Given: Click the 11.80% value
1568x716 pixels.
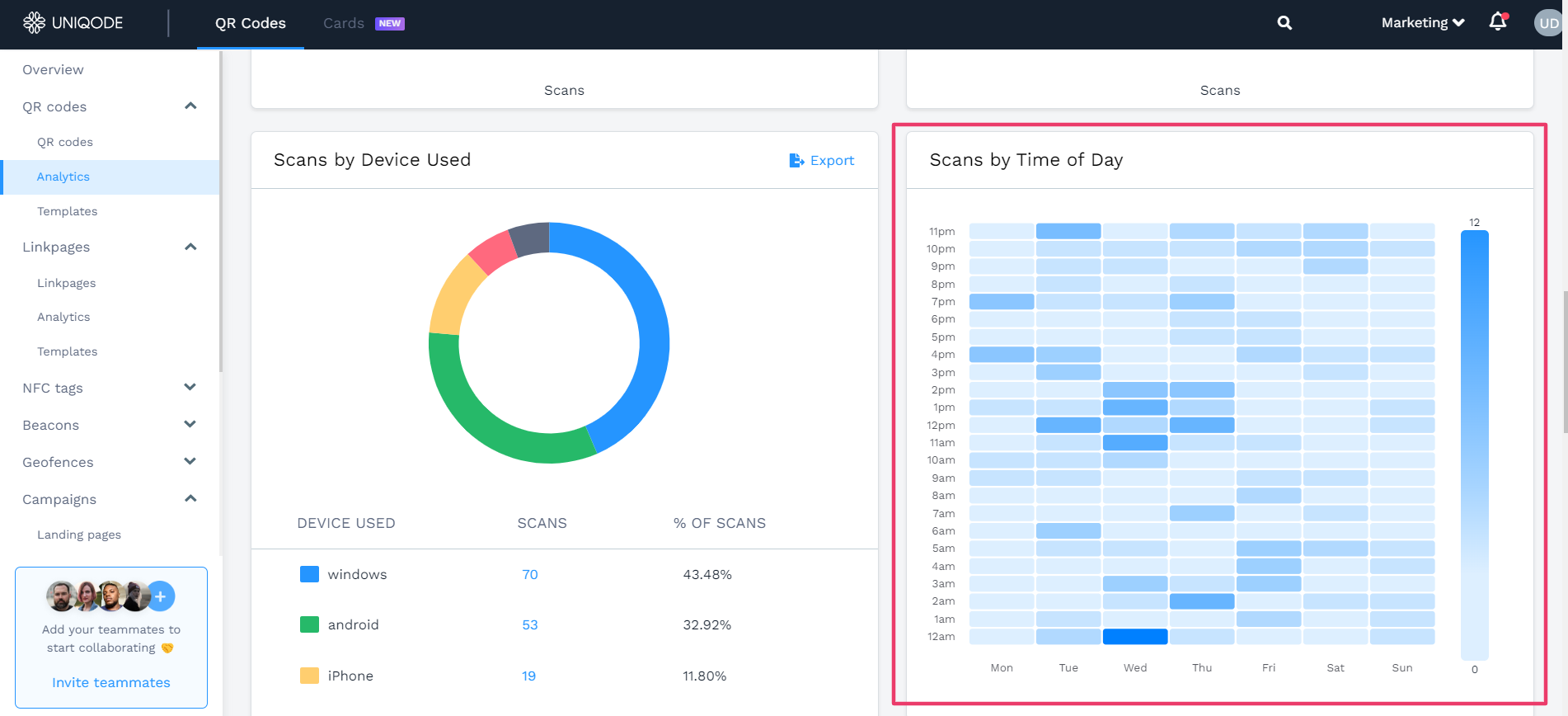Looking at the screenshot, I should click(705, 676).
